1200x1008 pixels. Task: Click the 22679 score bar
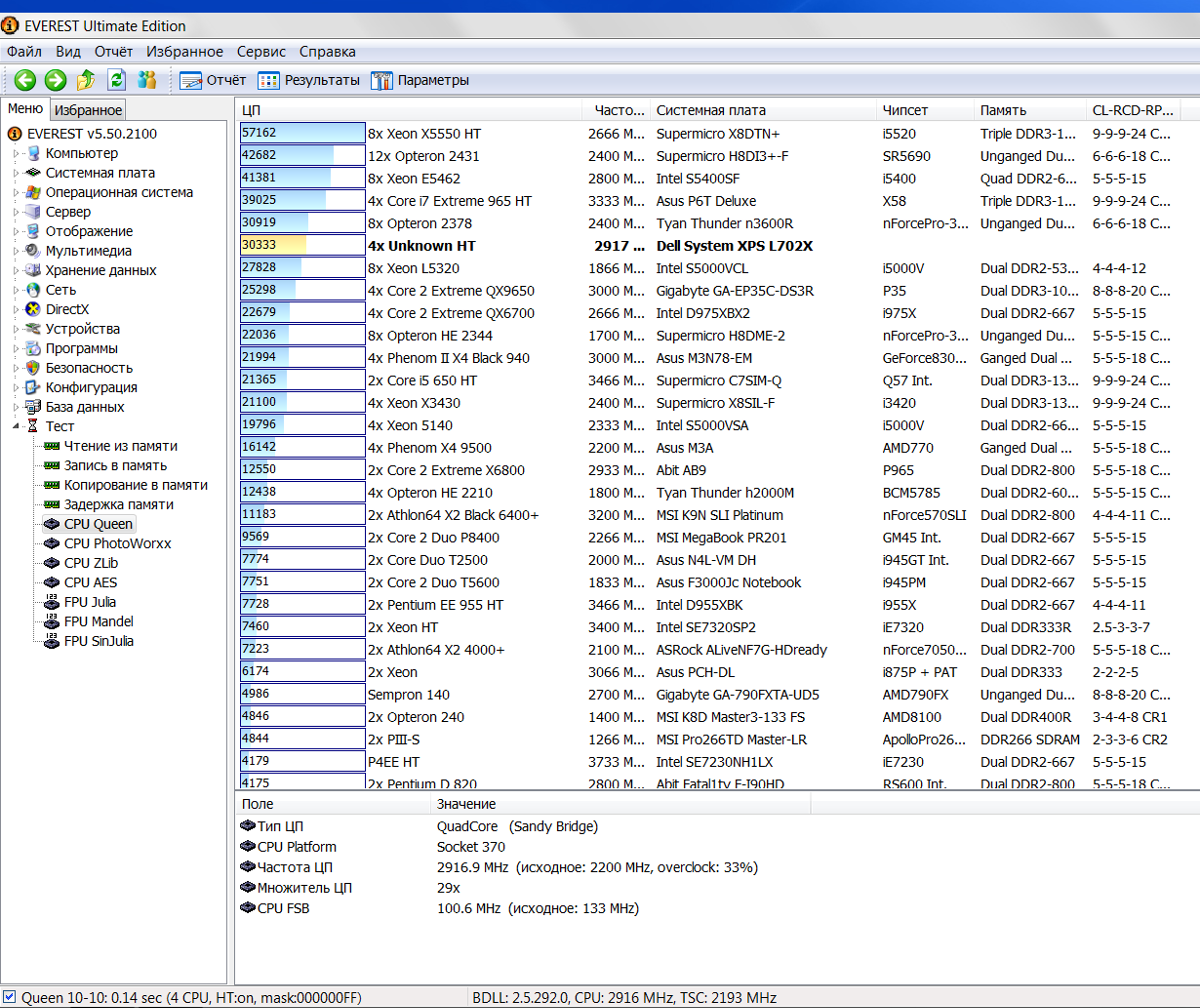click(x=303, y=313)
